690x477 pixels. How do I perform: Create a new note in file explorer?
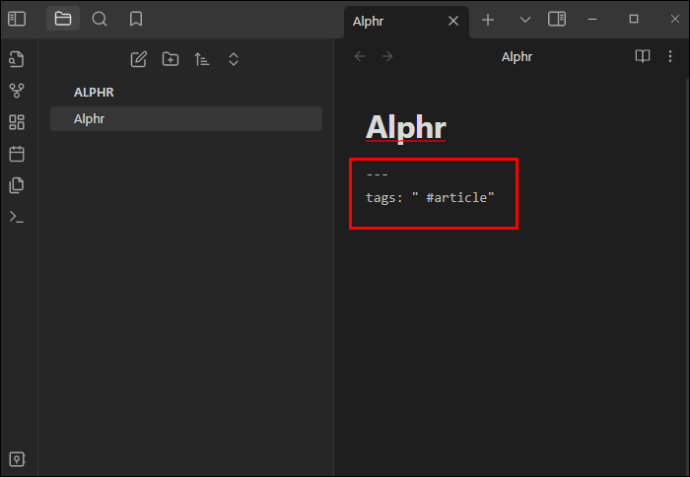coord(139,59)
